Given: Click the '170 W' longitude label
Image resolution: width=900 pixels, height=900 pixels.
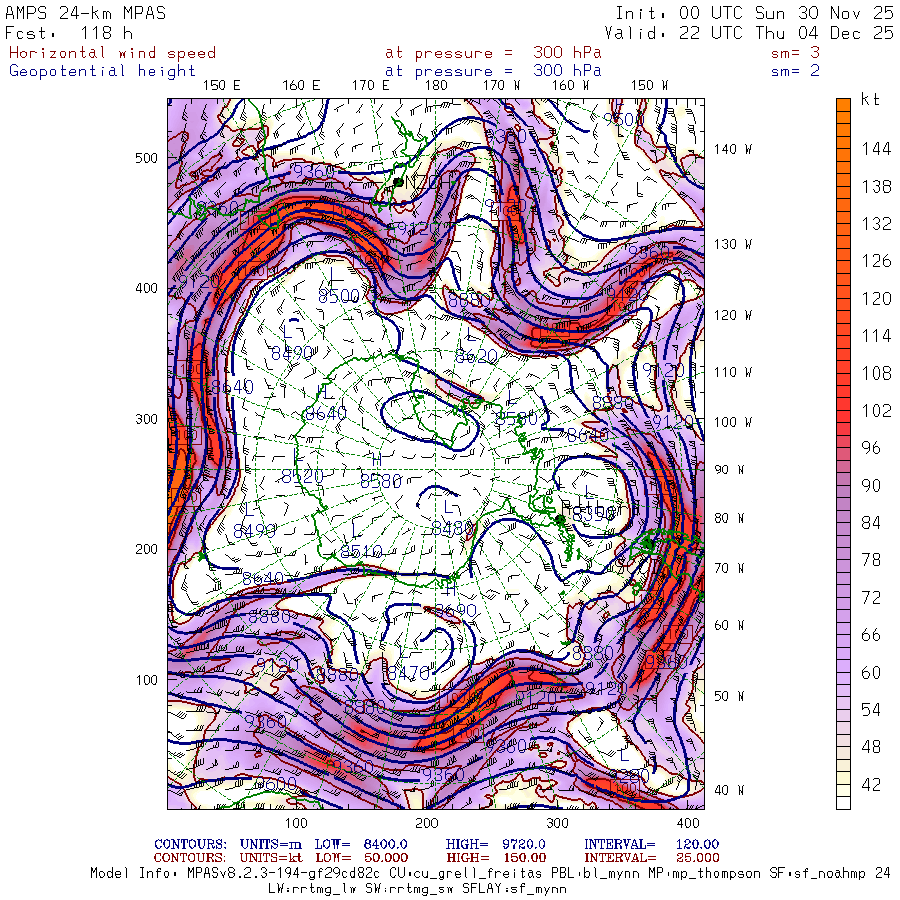Looking at the screenshot, I should click(501, 86).
